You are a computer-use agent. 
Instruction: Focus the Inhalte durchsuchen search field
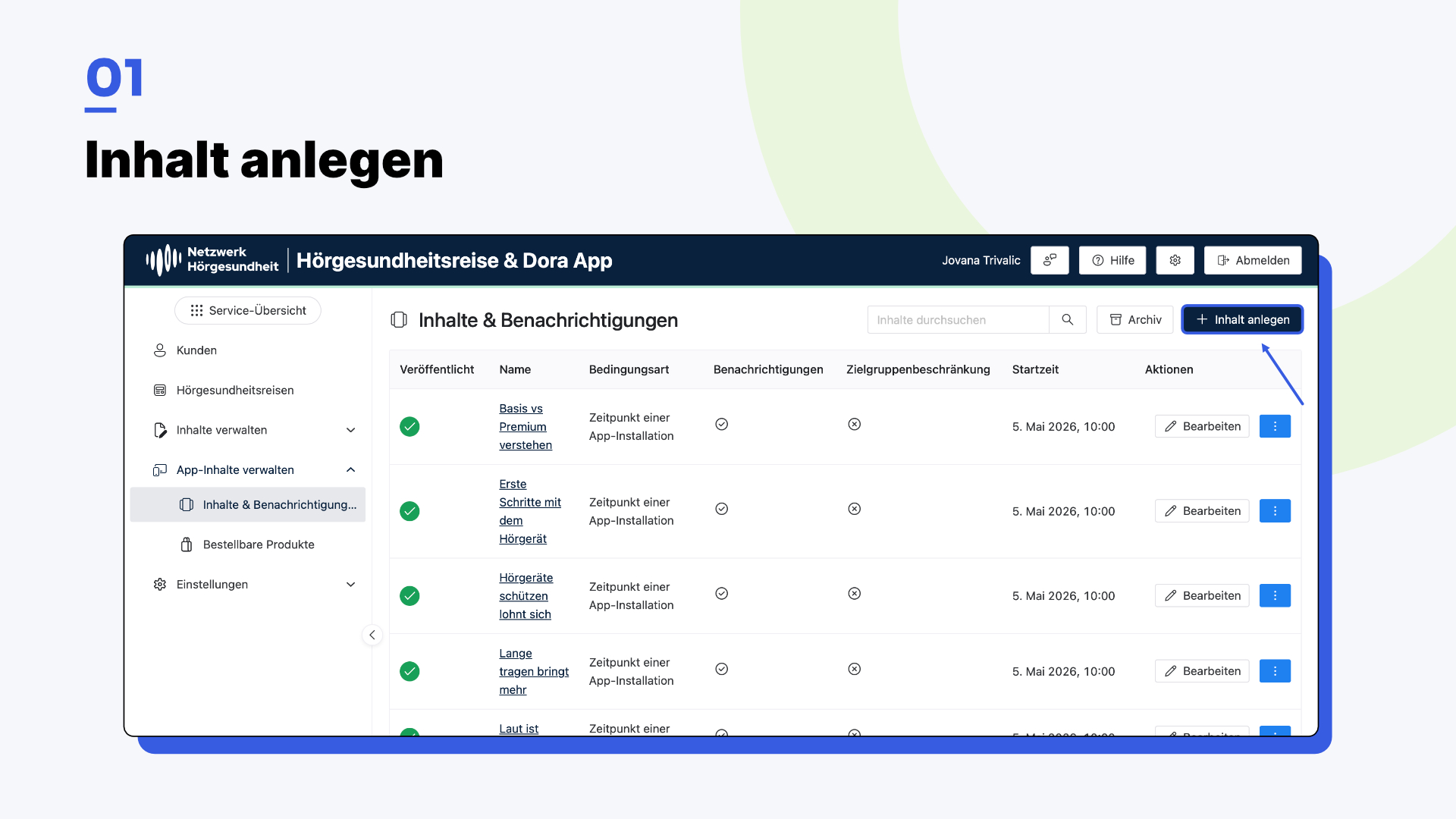[958, 320]
